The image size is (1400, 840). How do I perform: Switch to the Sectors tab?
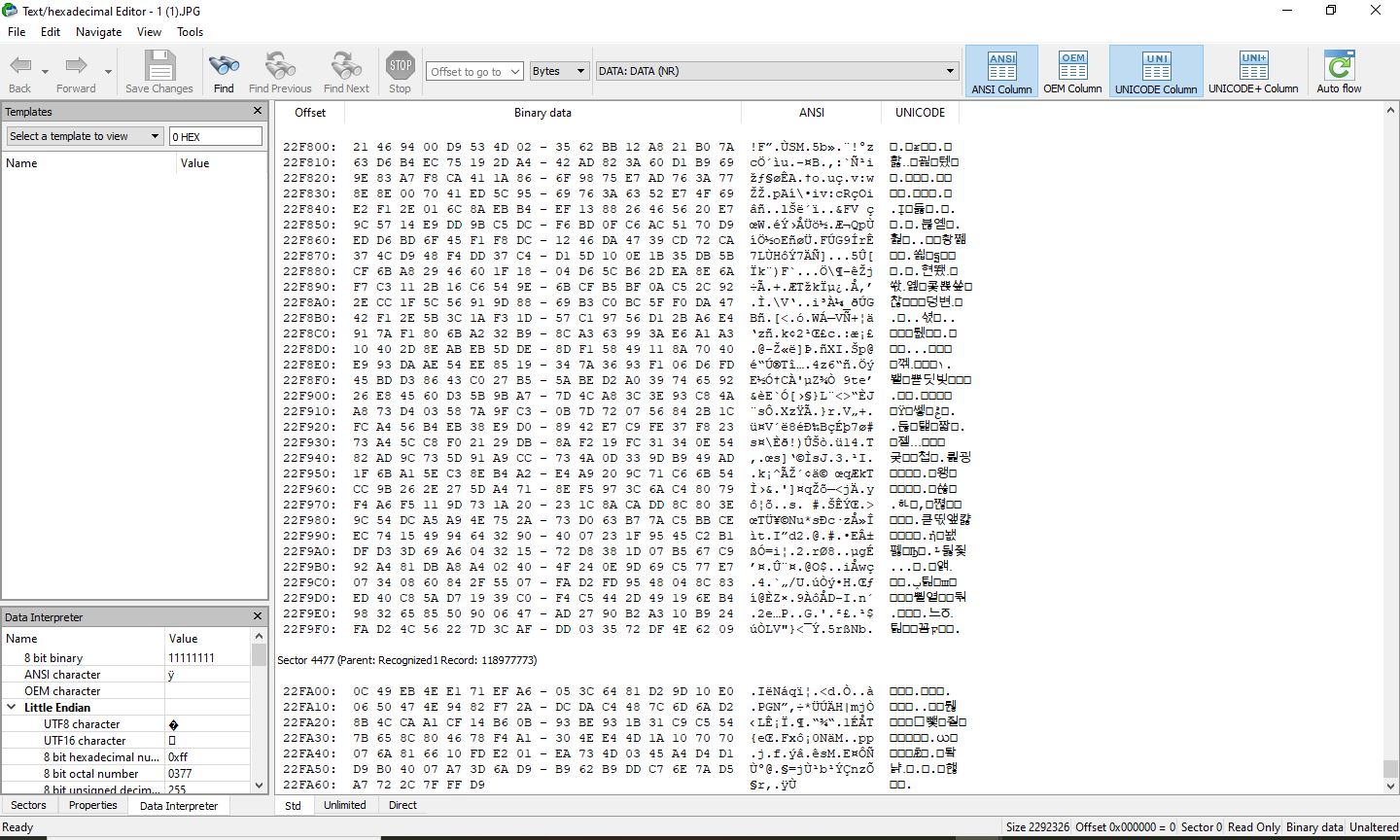28,805
